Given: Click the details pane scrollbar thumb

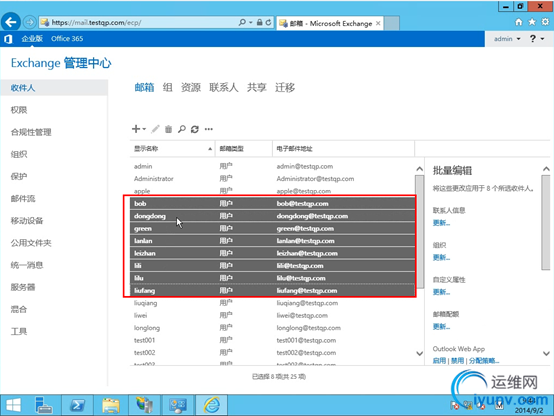Looking at the screenshot, I should tap(546, 222).
